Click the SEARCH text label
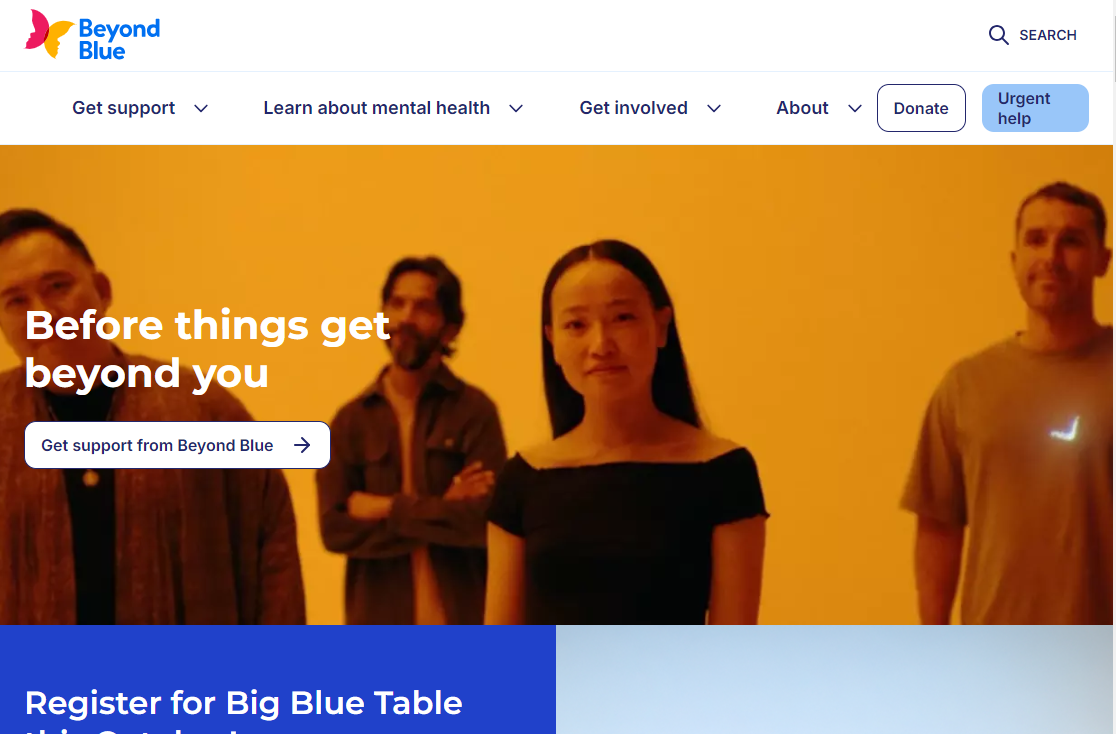The height and width of the screenshot is (734, 1116). click(x=1048, y=35)
